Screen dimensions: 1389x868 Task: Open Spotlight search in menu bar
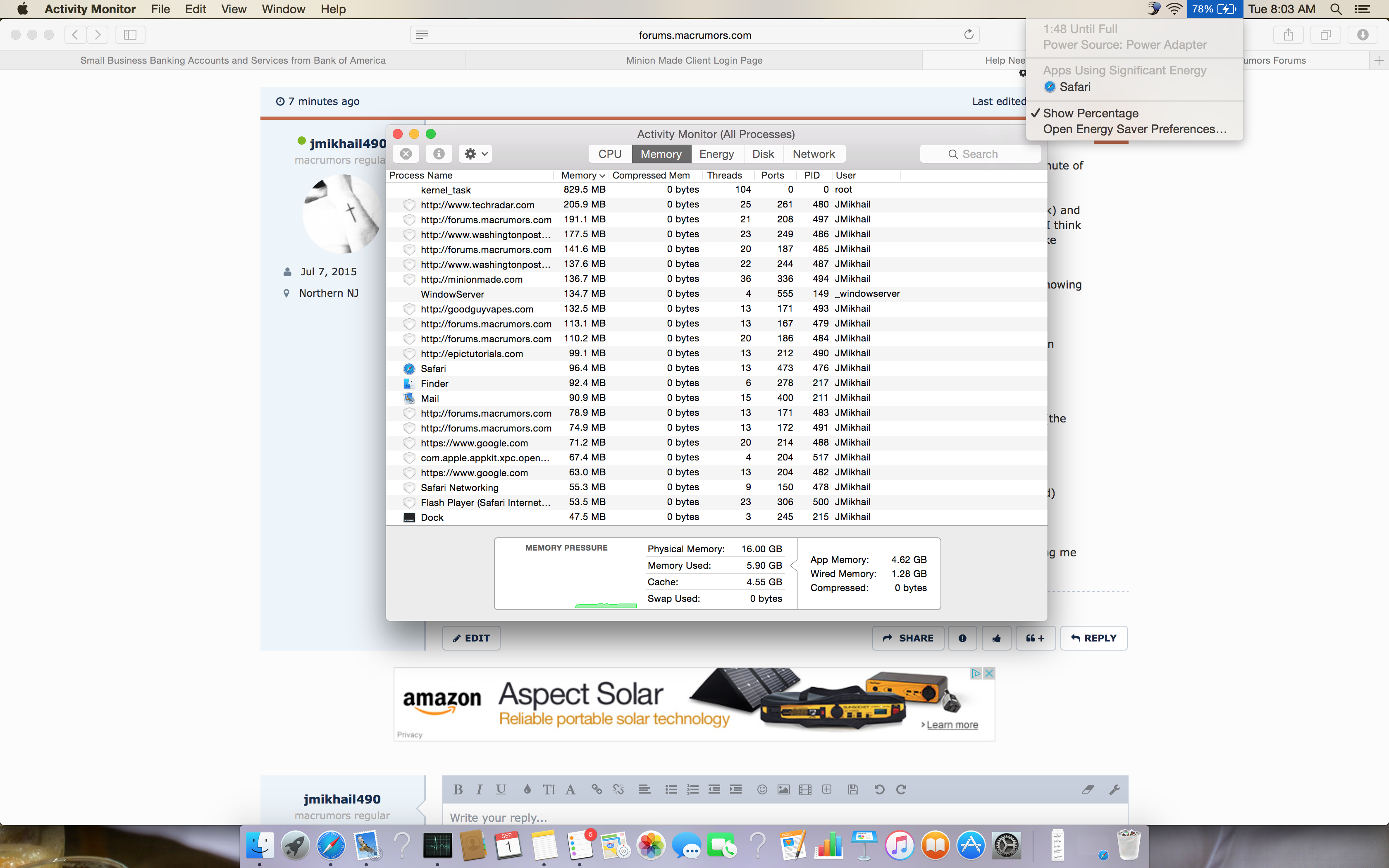pos(1336,9)
